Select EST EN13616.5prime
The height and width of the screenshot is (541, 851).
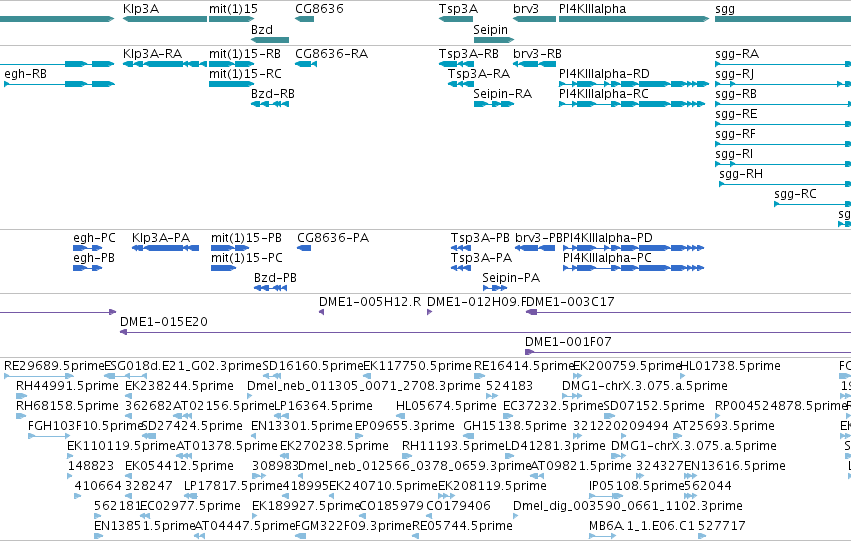690,476
